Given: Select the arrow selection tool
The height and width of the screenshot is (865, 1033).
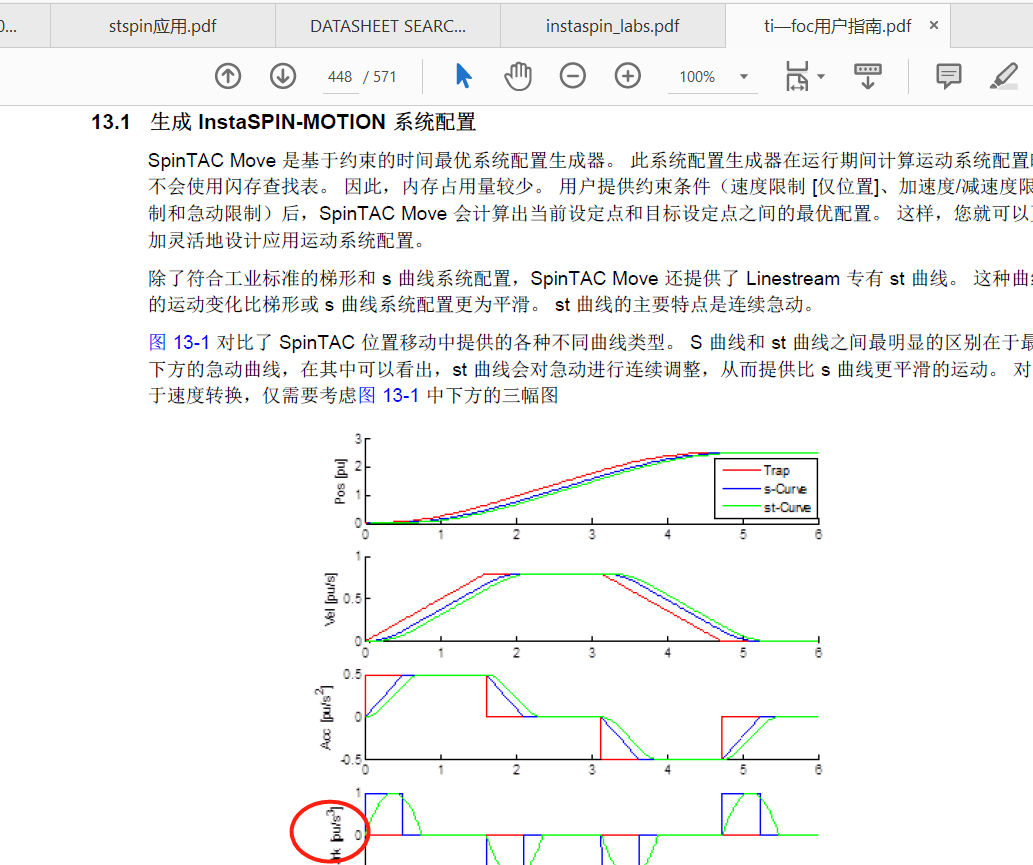Looking at the screenshot, I should pos(463,76).
